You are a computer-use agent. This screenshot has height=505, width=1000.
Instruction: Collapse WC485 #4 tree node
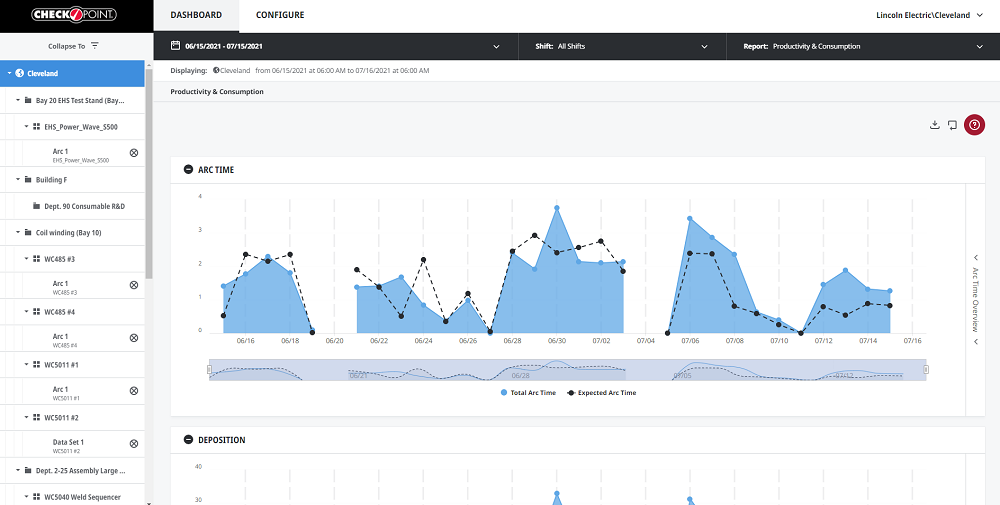26,312
